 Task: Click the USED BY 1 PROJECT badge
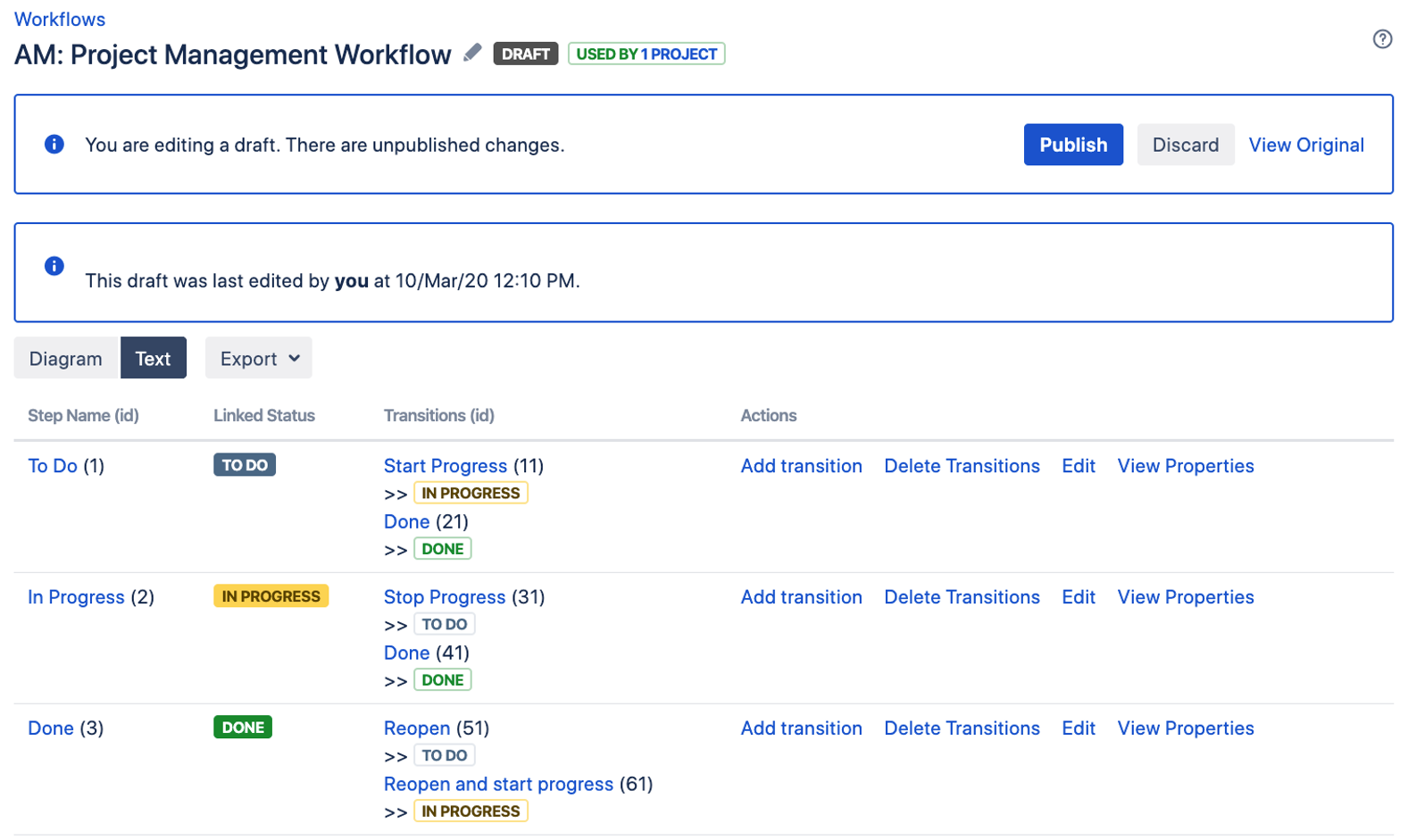point(646,54)
